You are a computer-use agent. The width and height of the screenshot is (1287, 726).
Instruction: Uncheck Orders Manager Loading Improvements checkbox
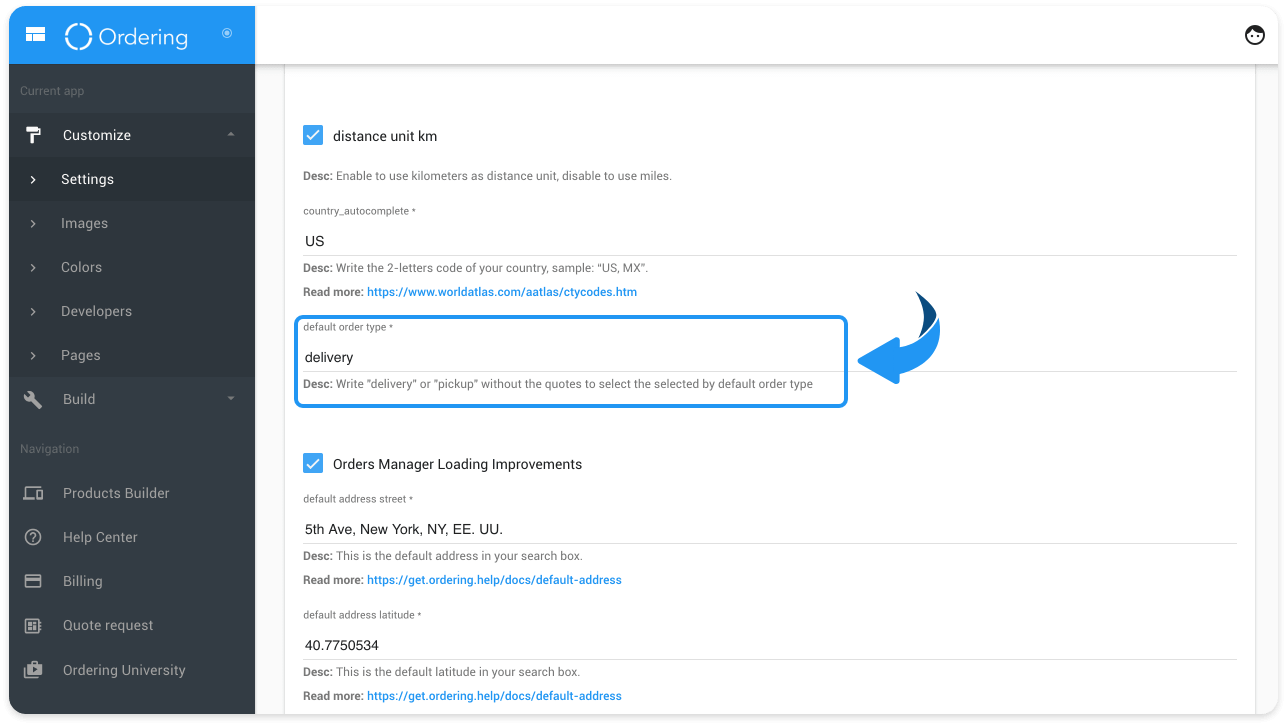pos(313,463)
